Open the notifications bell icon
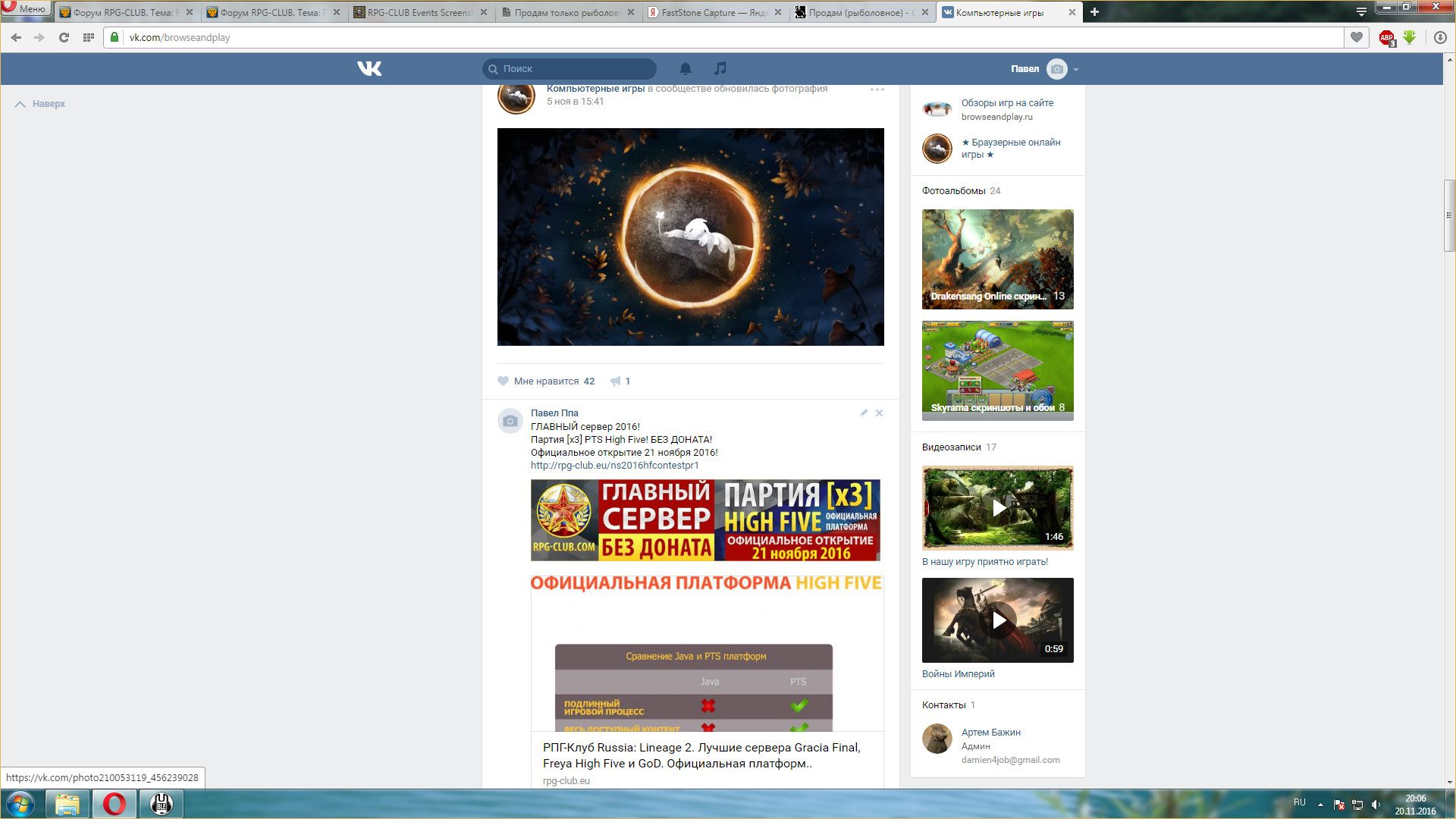This screenshot has width=1456, height=819. (x=686, y=69)
